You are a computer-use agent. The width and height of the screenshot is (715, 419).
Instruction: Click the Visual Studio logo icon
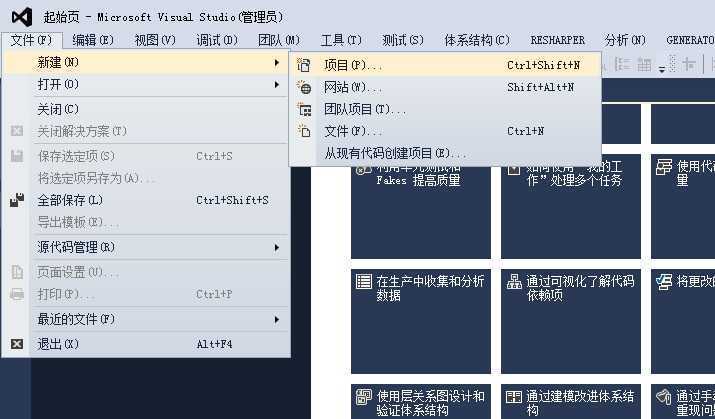[22, 17]
